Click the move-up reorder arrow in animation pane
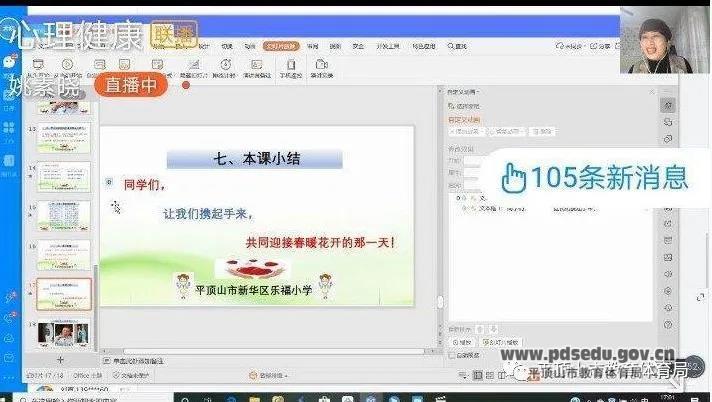Image resolution: width=712 pixels, height=402 pixels. click(478, 328)
